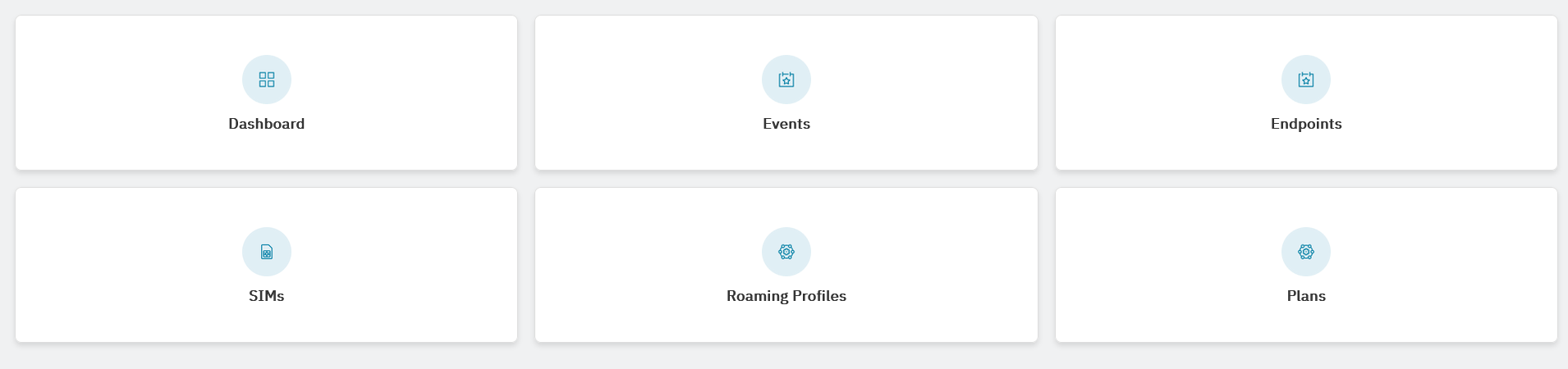Click the Dashboard grid icon
This screenshot has width=1568, height=369.
tap(267, 80)
